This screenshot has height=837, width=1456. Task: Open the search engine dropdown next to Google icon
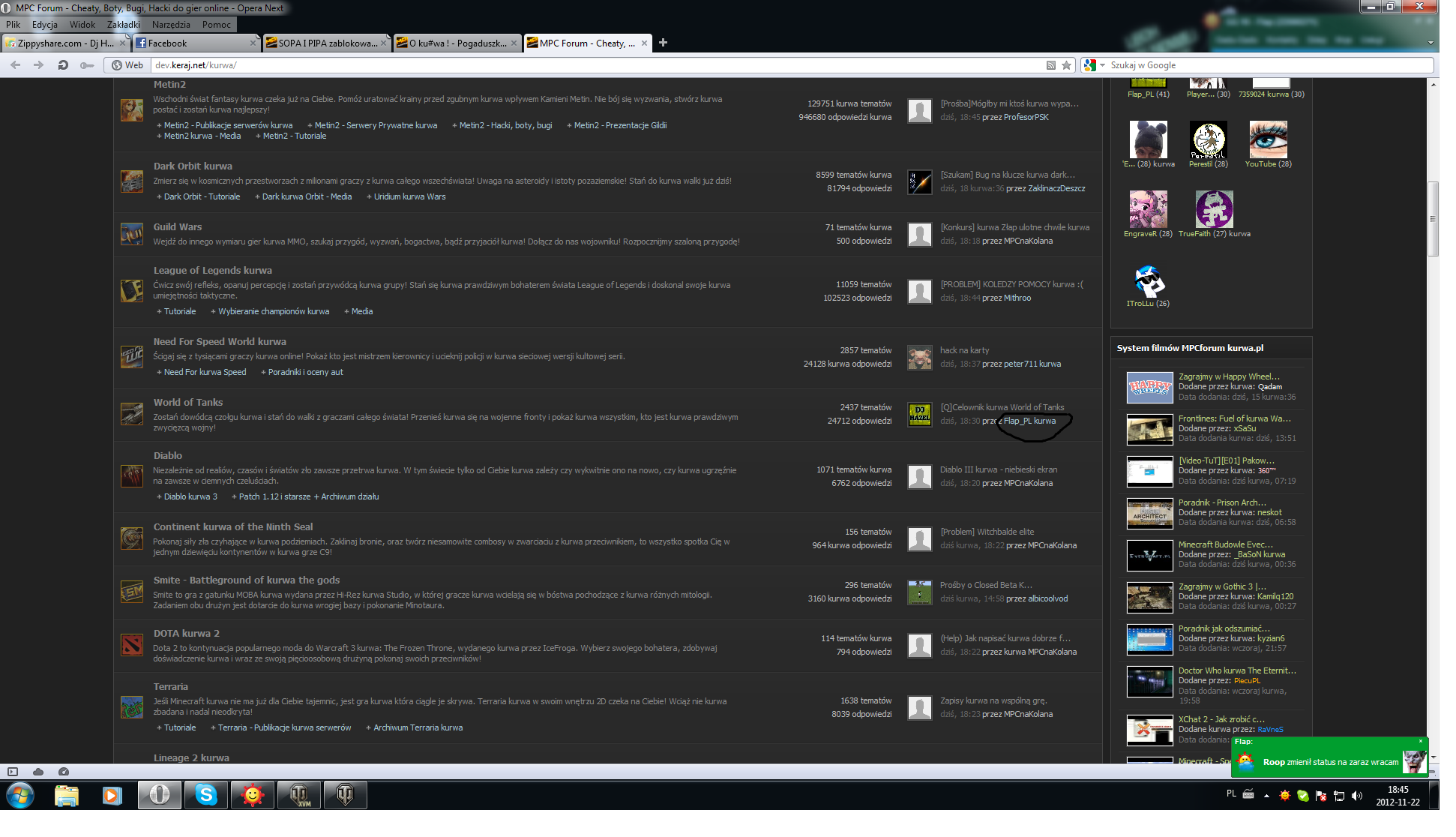tap(1102, 65)
